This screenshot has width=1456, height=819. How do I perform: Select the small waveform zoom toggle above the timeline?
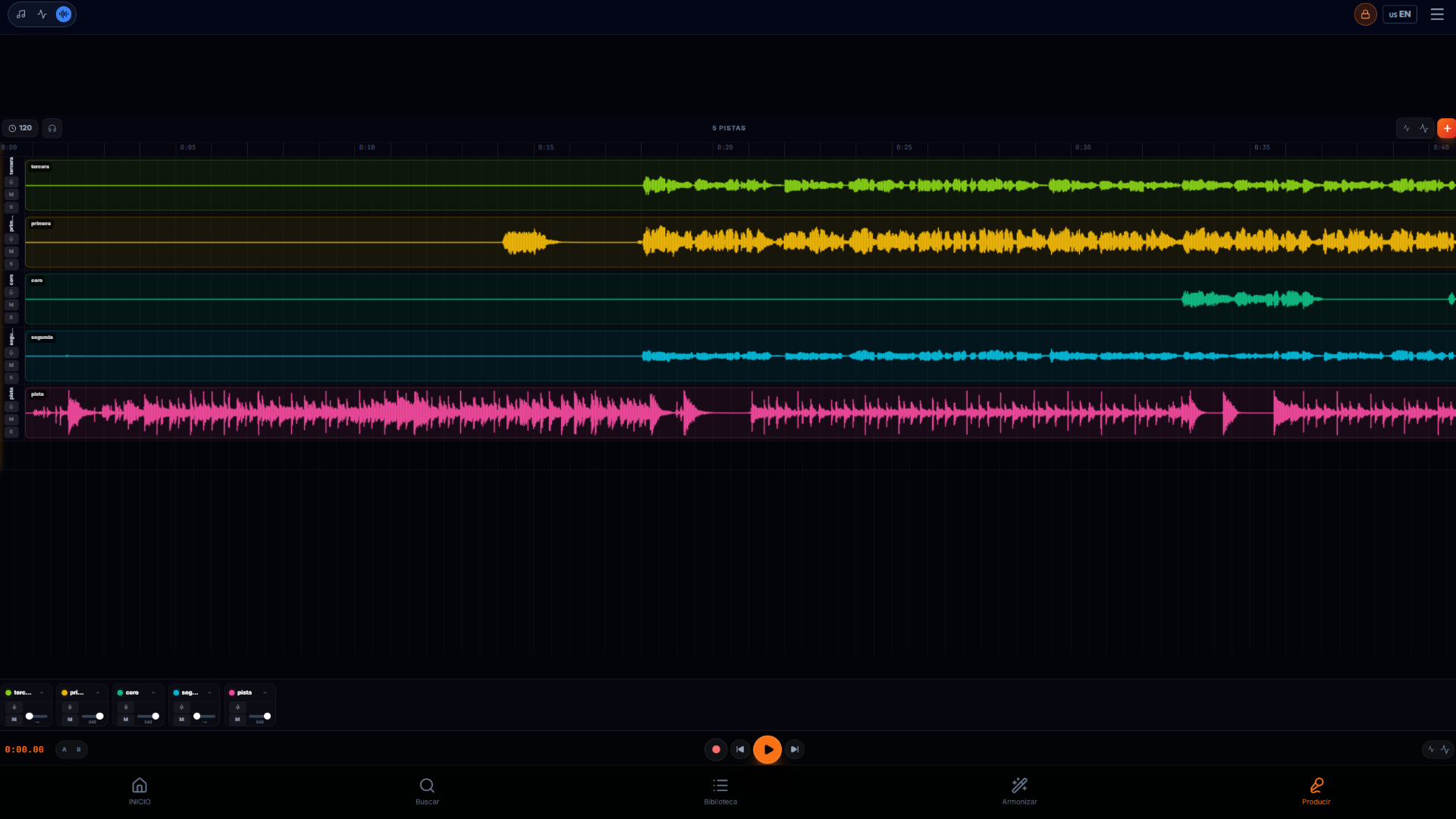pyautogui.click(x=1407, y=128)
